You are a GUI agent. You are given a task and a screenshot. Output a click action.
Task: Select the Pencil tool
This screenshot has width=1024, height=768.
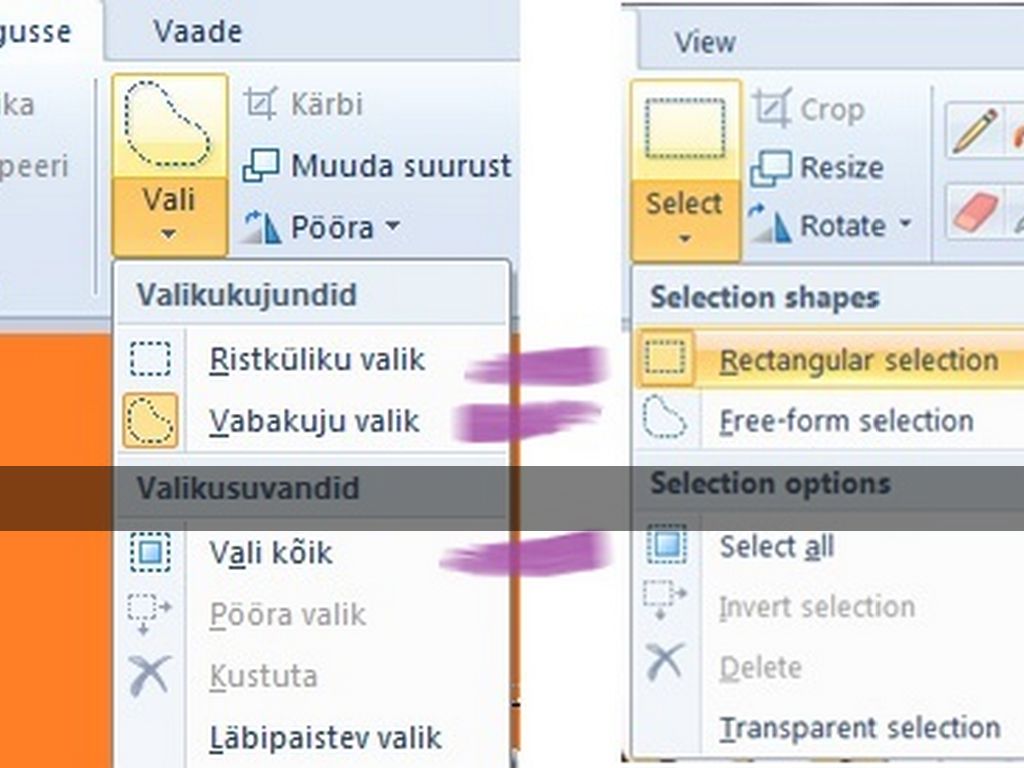974,131
